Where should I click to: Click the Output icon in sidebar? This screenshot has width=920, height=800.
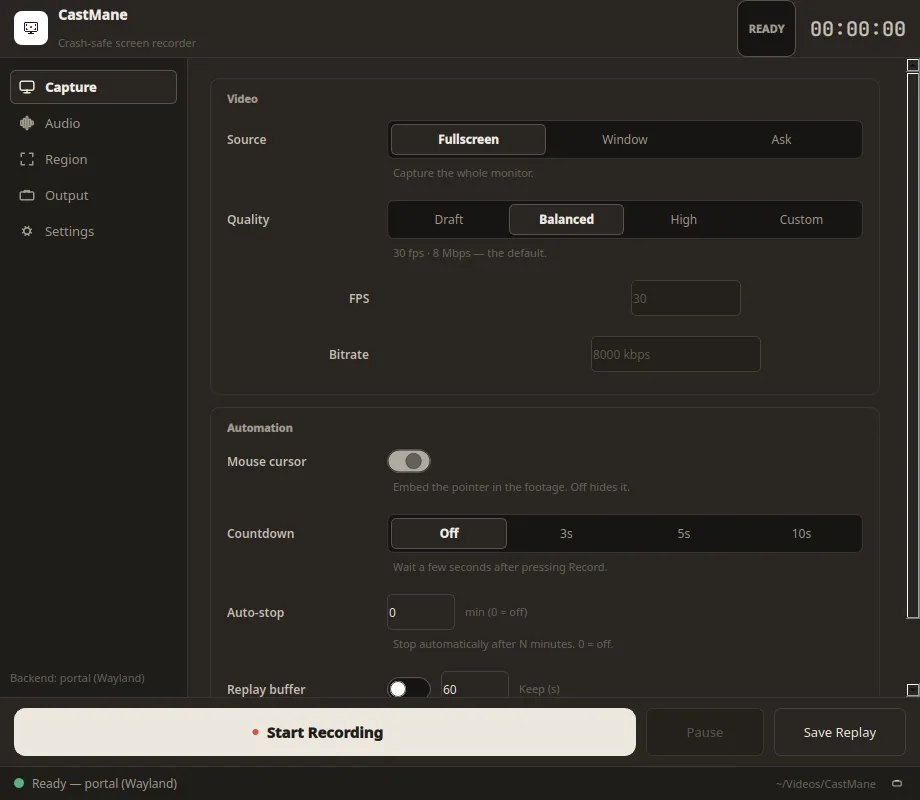(27, 195)
